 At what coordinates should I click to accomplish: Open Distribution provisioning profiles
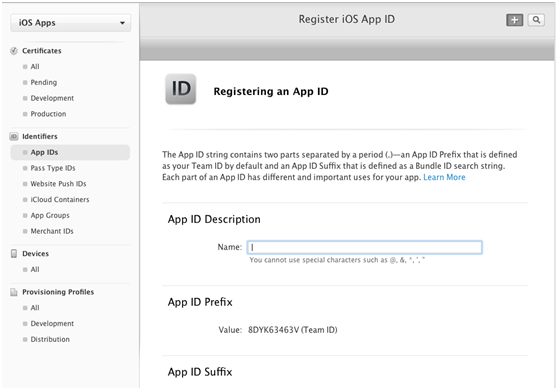click(x=50, y=339)
